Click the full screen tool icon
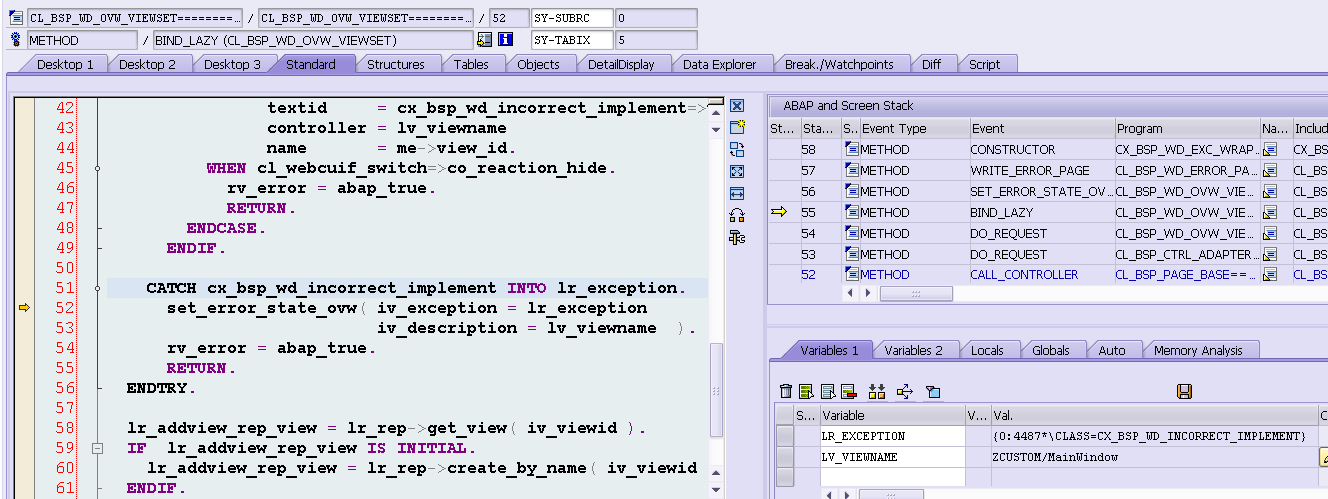Screen dimensions: 1328x499 pos(737,171)
